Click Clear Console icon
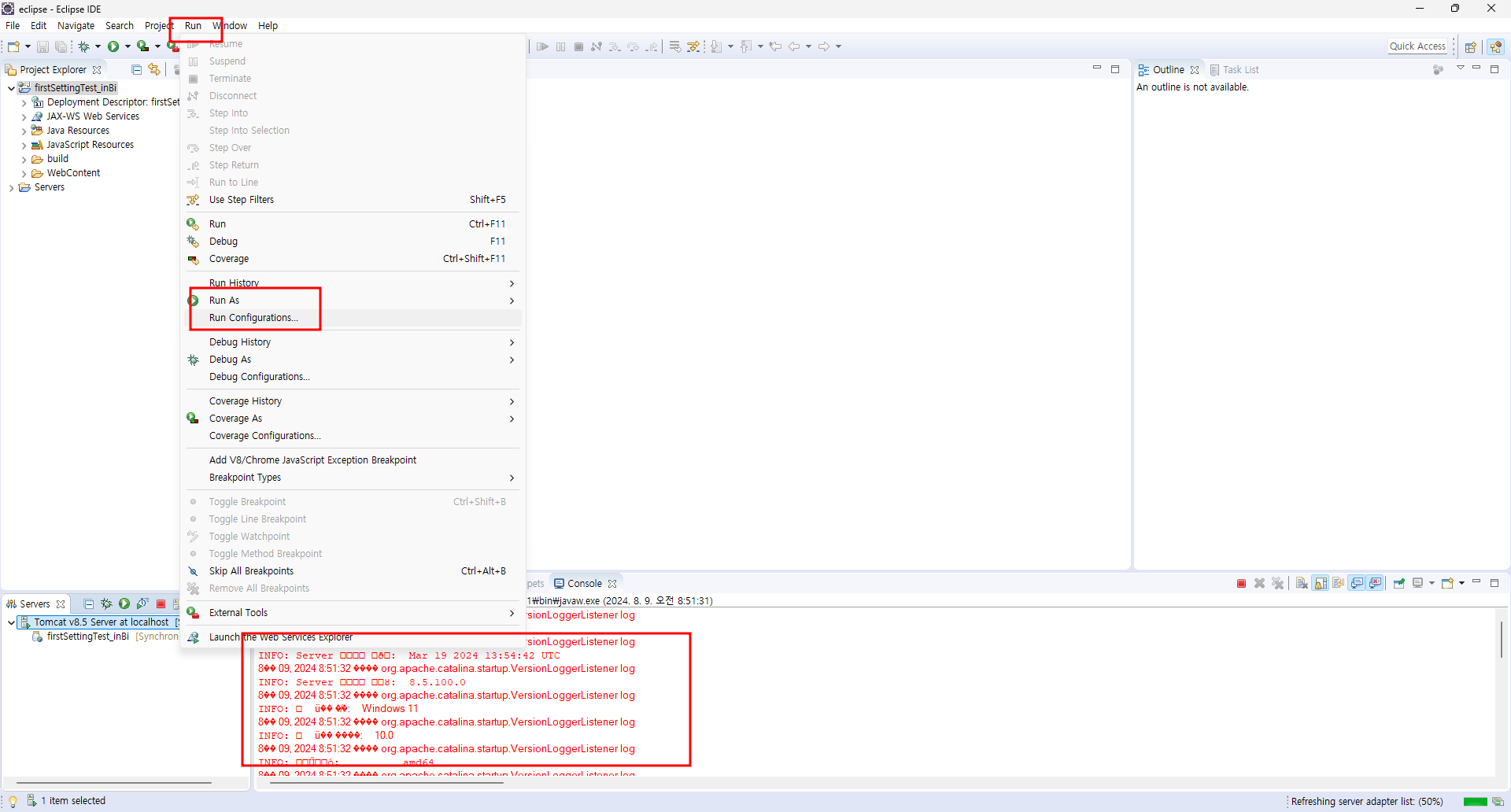This screenshot has height=812, width=1511. (x=1302, y=584)
